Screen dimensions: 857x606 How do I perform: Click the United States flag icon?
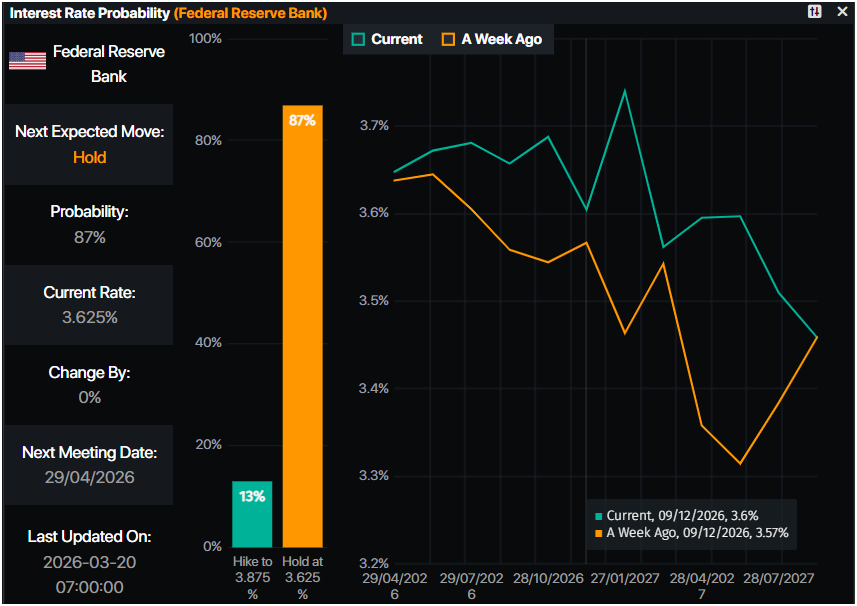pos(27,60)
